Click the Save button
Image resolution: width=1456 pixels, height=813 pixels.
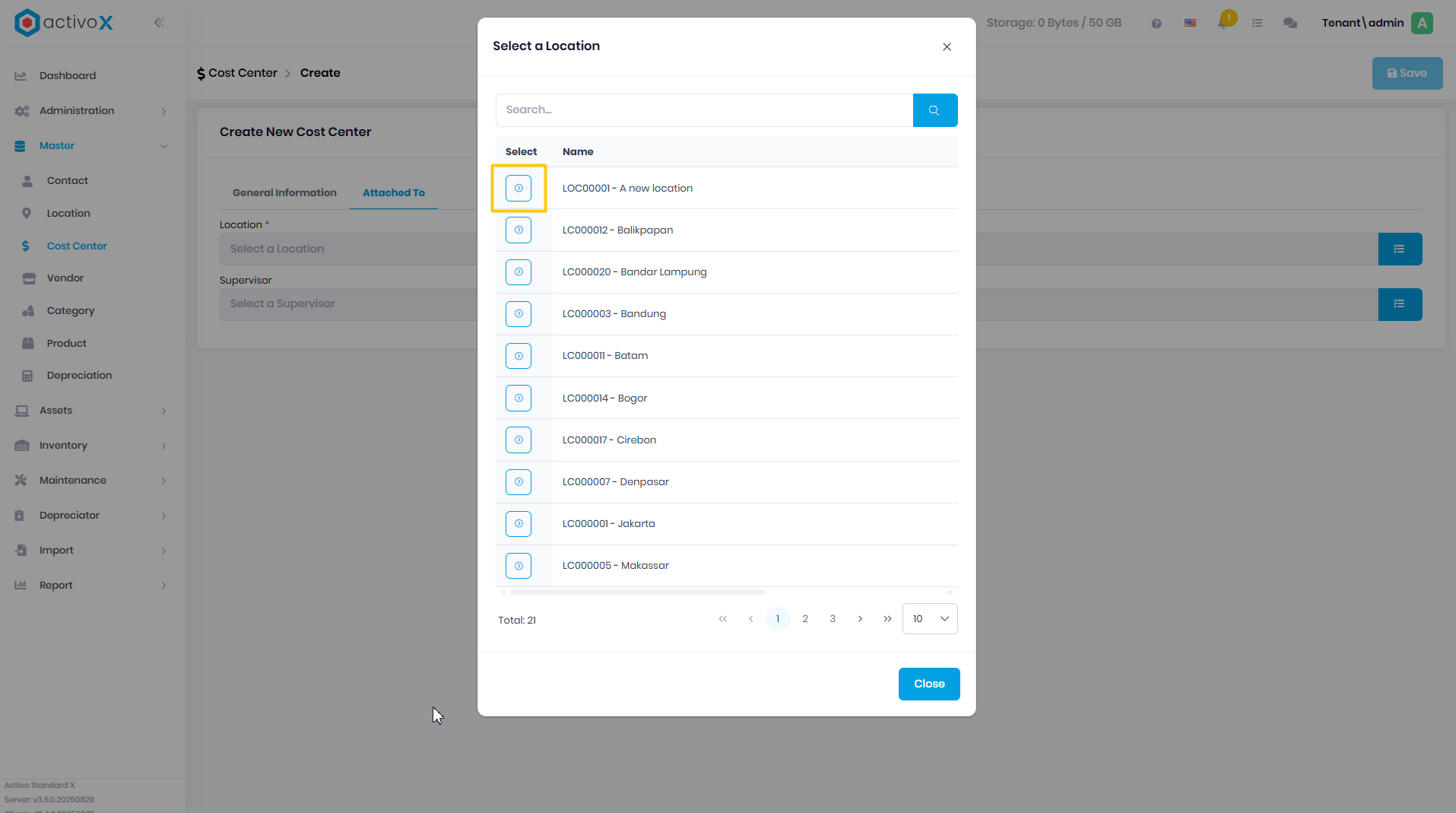[x=1407, y=74]
